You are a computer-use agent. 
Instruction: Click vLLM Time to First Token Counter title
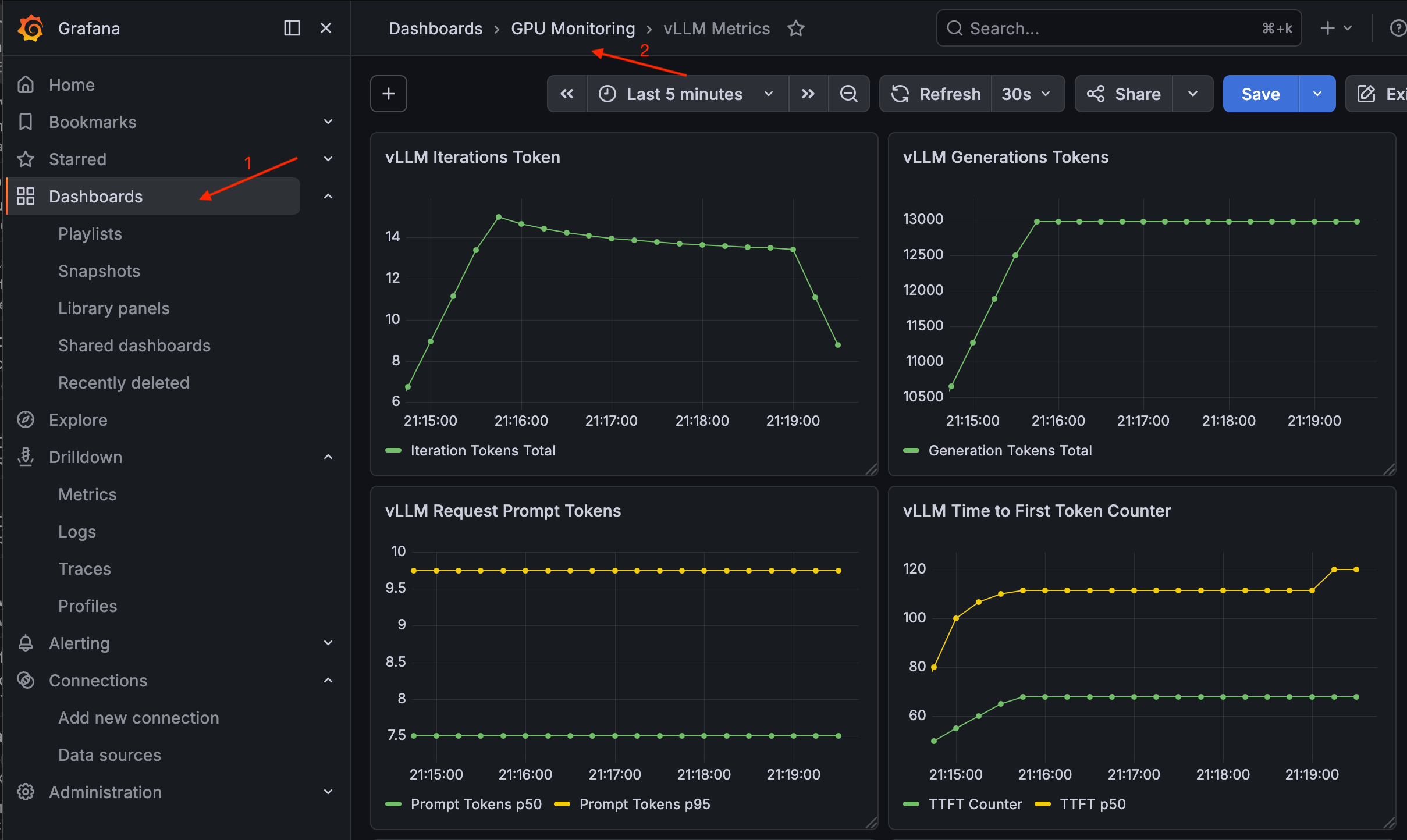coord(1037,511)
